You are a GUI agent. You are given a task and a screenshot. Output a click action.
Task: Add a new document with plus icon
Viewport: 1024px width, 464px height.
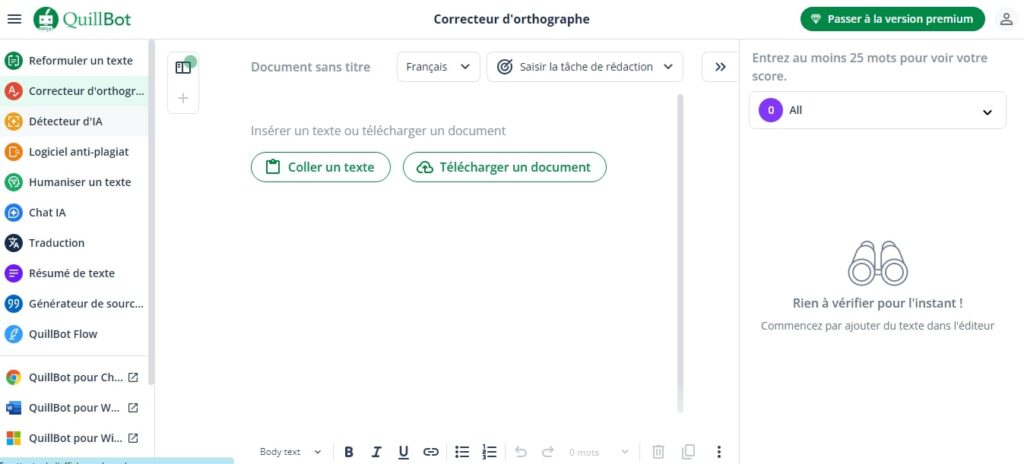184,98
